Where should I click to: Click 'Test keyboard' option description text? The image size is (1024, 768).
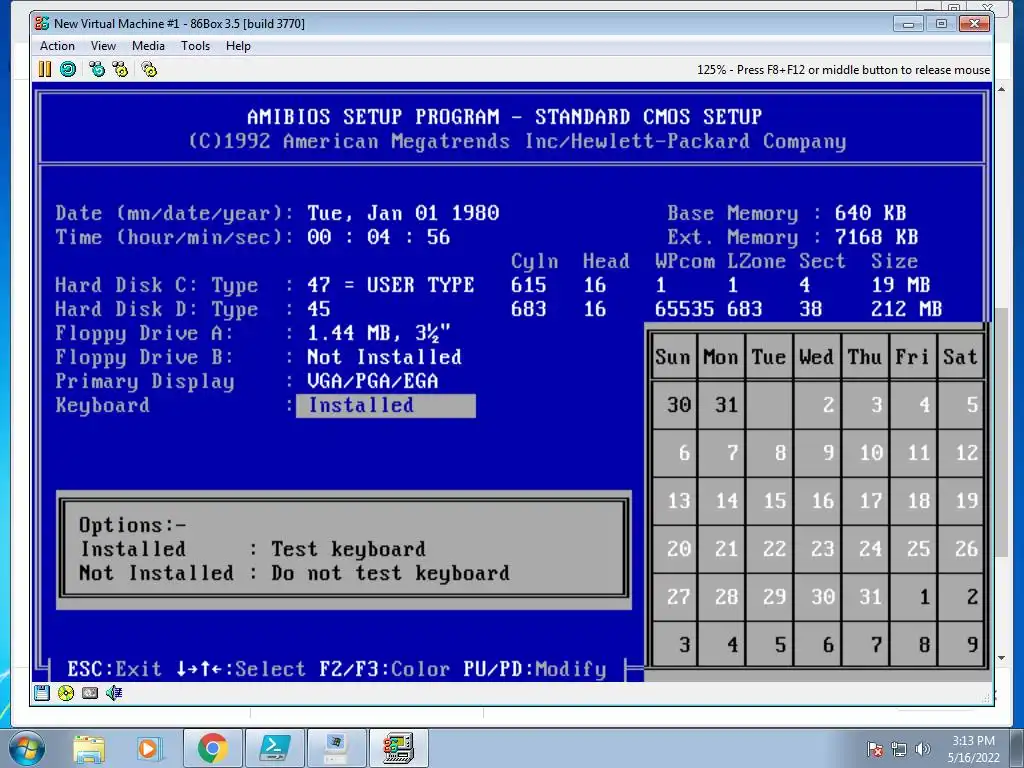(349, 549)
